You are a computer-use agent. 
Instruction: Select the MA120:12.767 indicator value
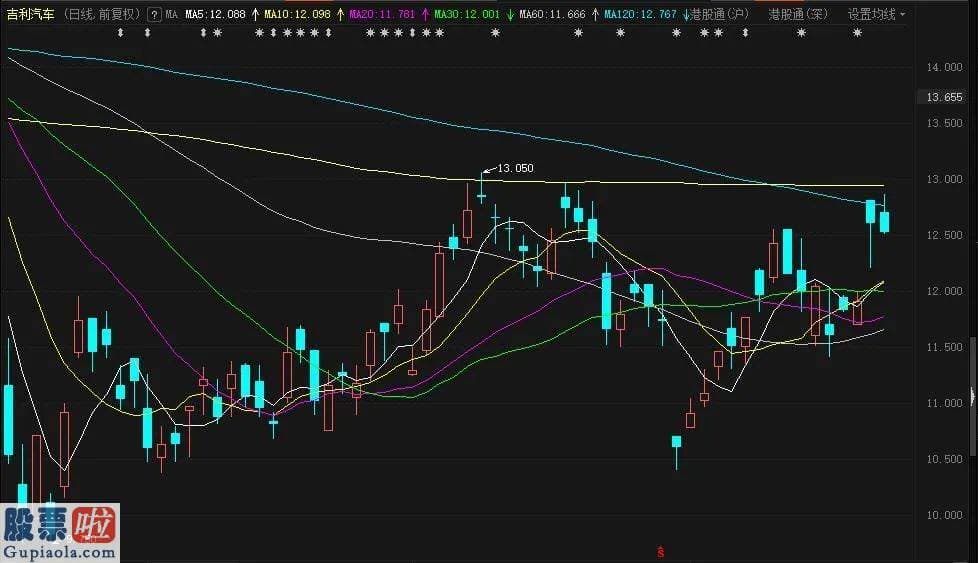coord(641,14)
